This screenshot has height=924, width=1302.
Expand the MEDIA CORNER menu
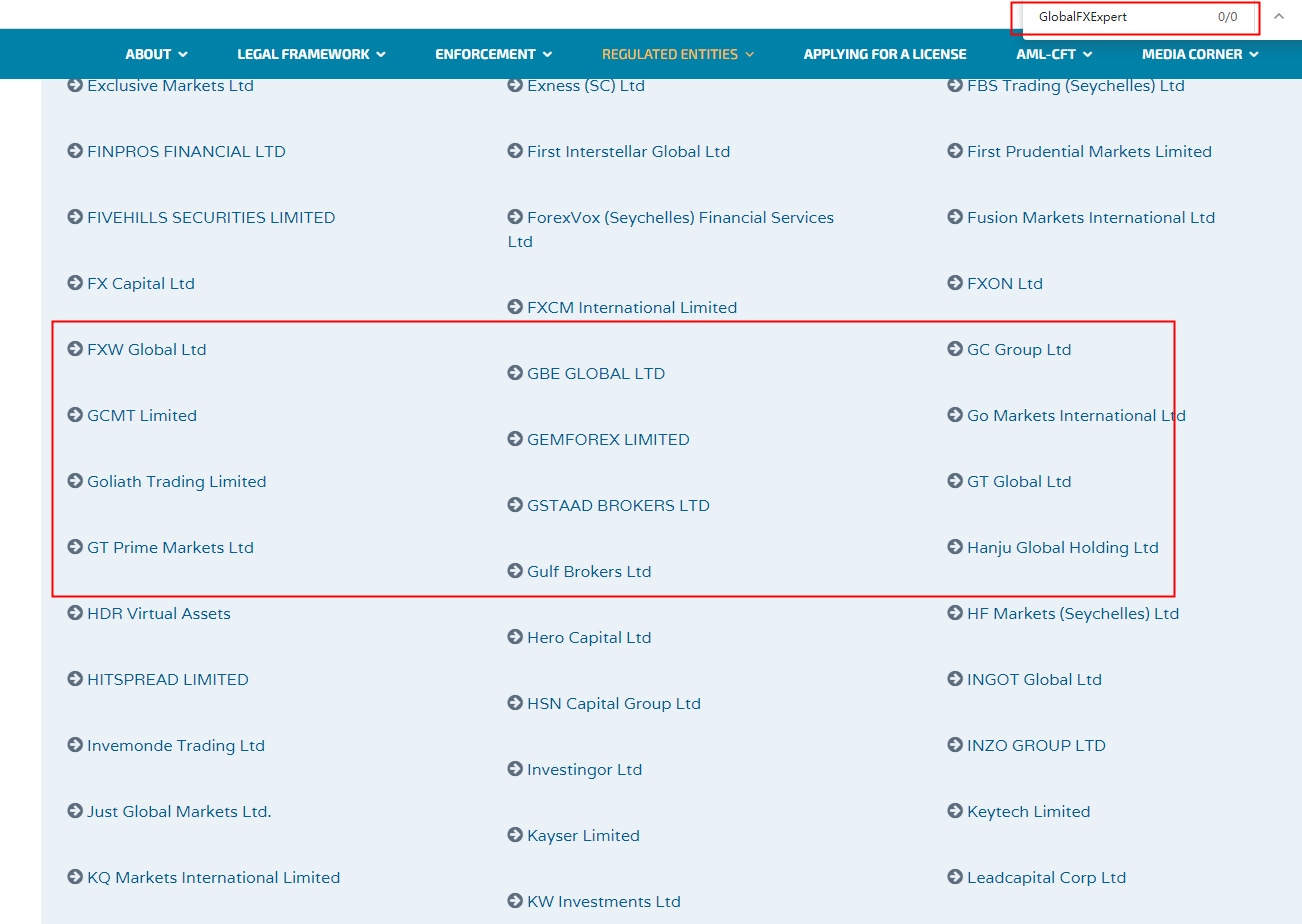(x=1200, y=54)
